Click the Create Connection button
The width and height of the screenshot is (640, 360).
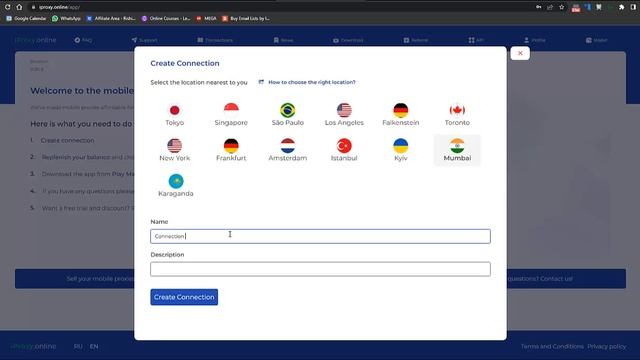pos(184,297)
